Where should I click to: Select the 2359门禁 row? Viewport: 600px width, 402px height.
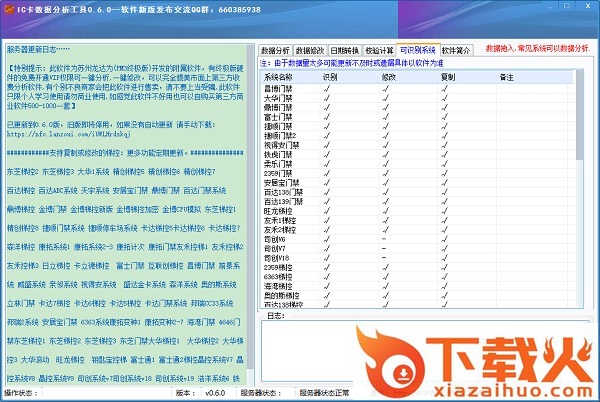pyautogui.click(x=417, y=173)
